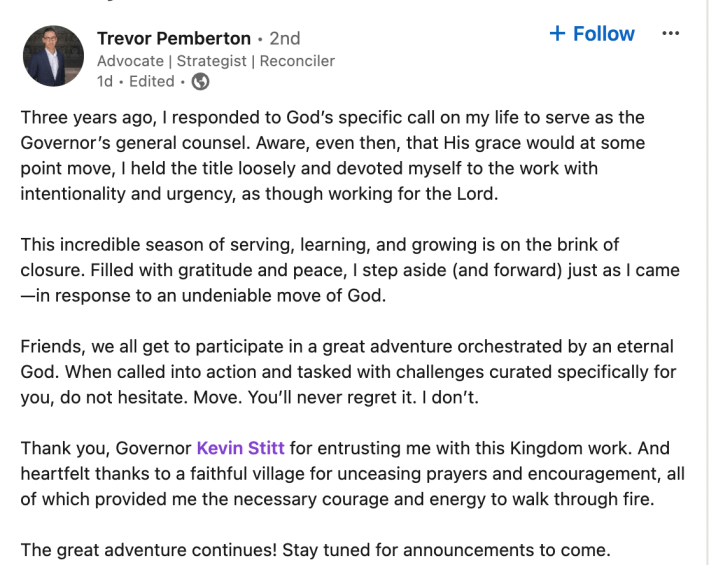Click the word Reconciler in the headline
This screenshot has height=565, width=709.
pyautogui.click(x=297, y=61)
